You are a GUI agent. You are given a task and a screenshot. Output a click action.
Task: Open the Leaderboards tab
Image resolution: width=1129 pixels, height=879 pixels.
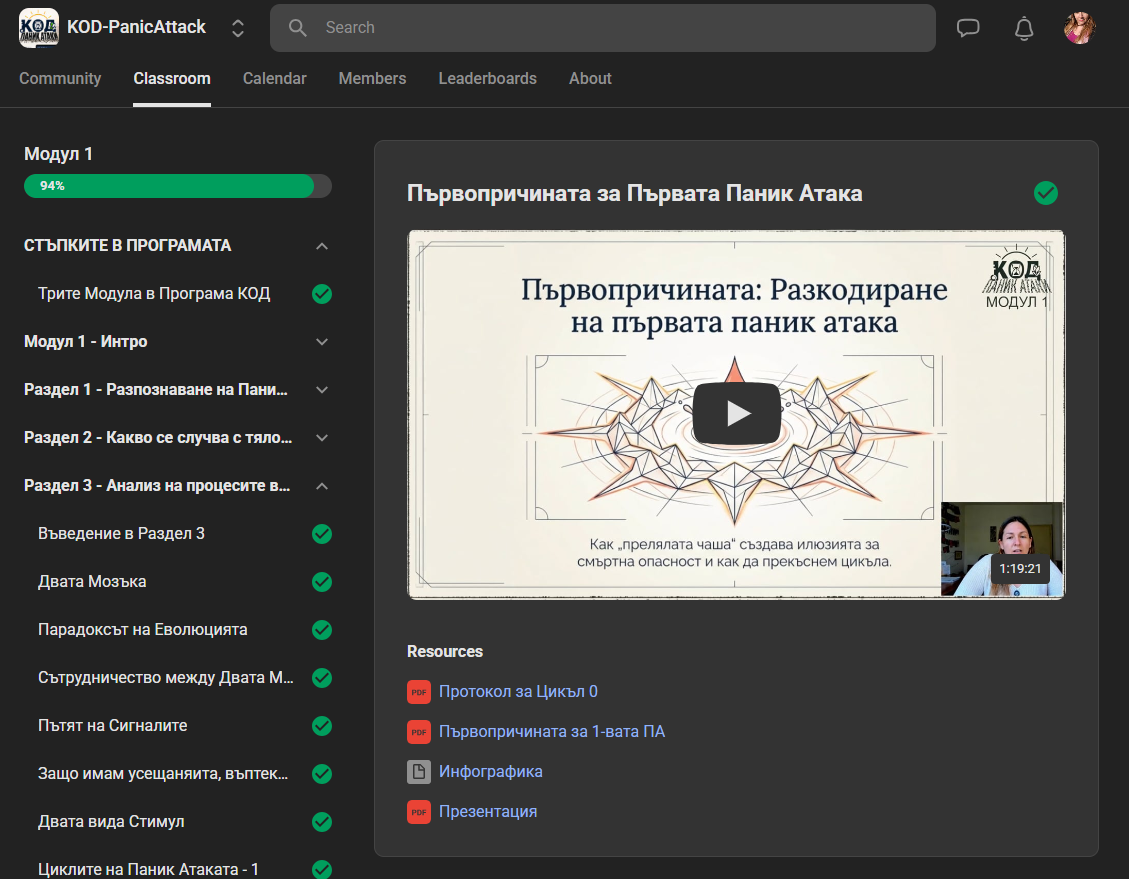[487, 78]
